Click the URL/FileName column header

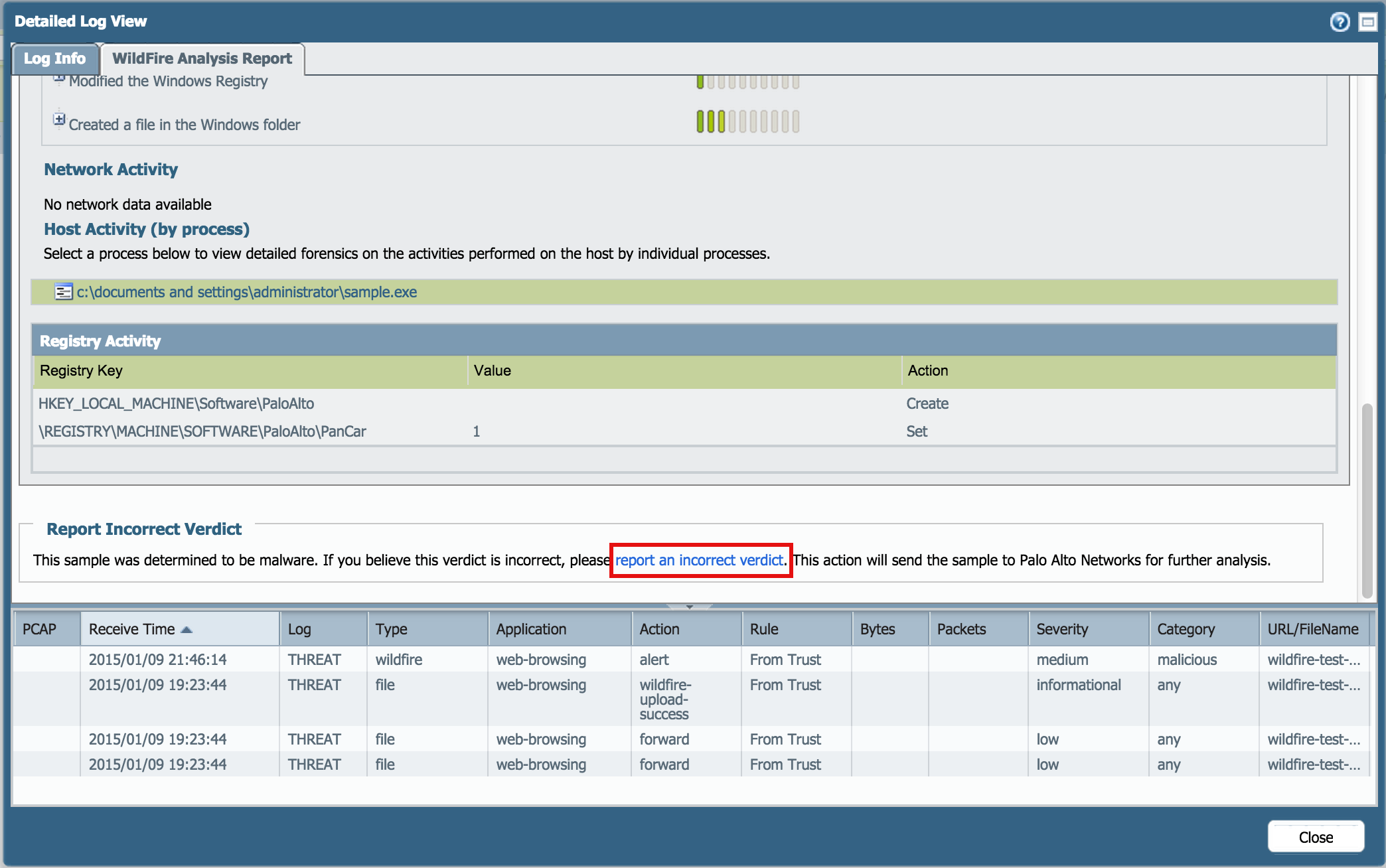point(1312,629)
